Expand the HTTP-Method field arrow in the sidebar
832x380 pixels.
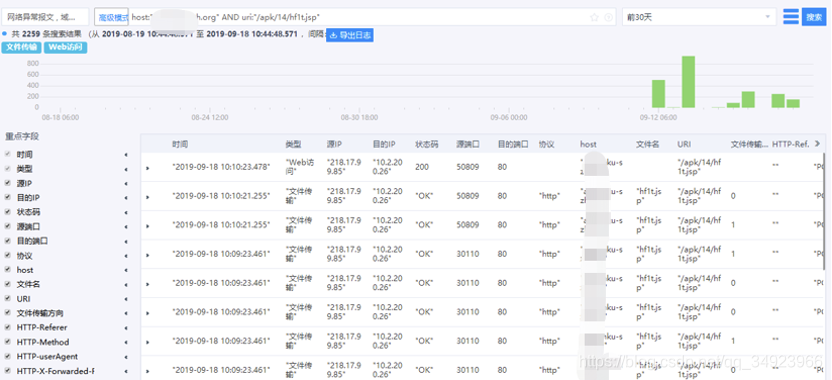pos(126,342)
